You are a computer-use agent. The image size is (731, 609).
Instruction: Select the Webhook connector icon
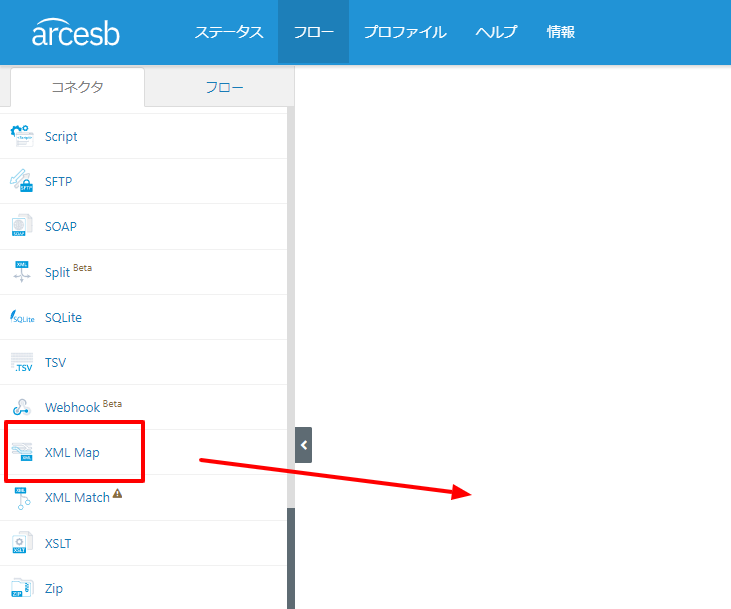coord(22,407)
